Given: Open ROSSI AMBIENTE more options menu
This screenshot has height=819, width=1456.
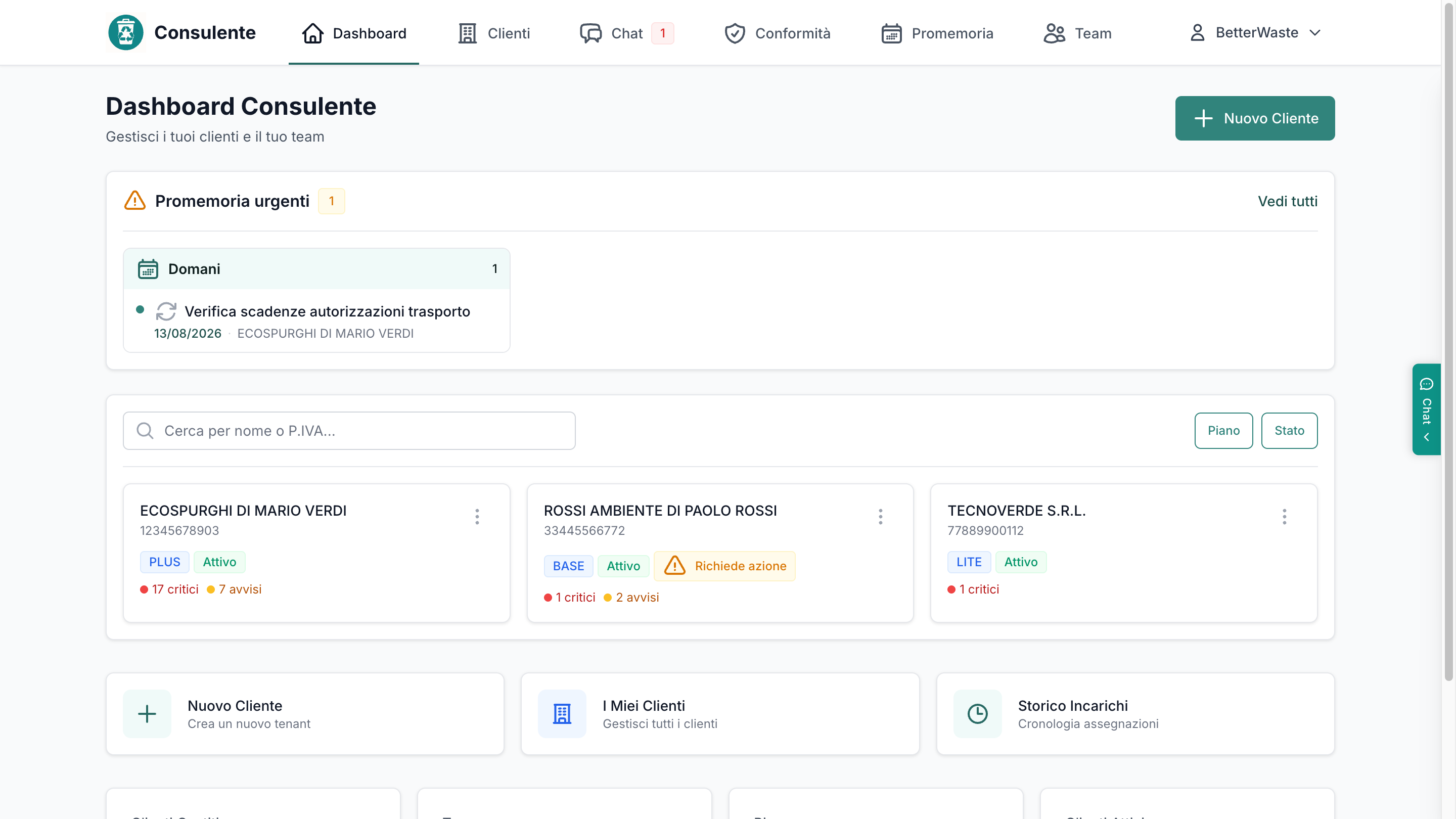Looking at the screenshot, I should coord(880,517).
